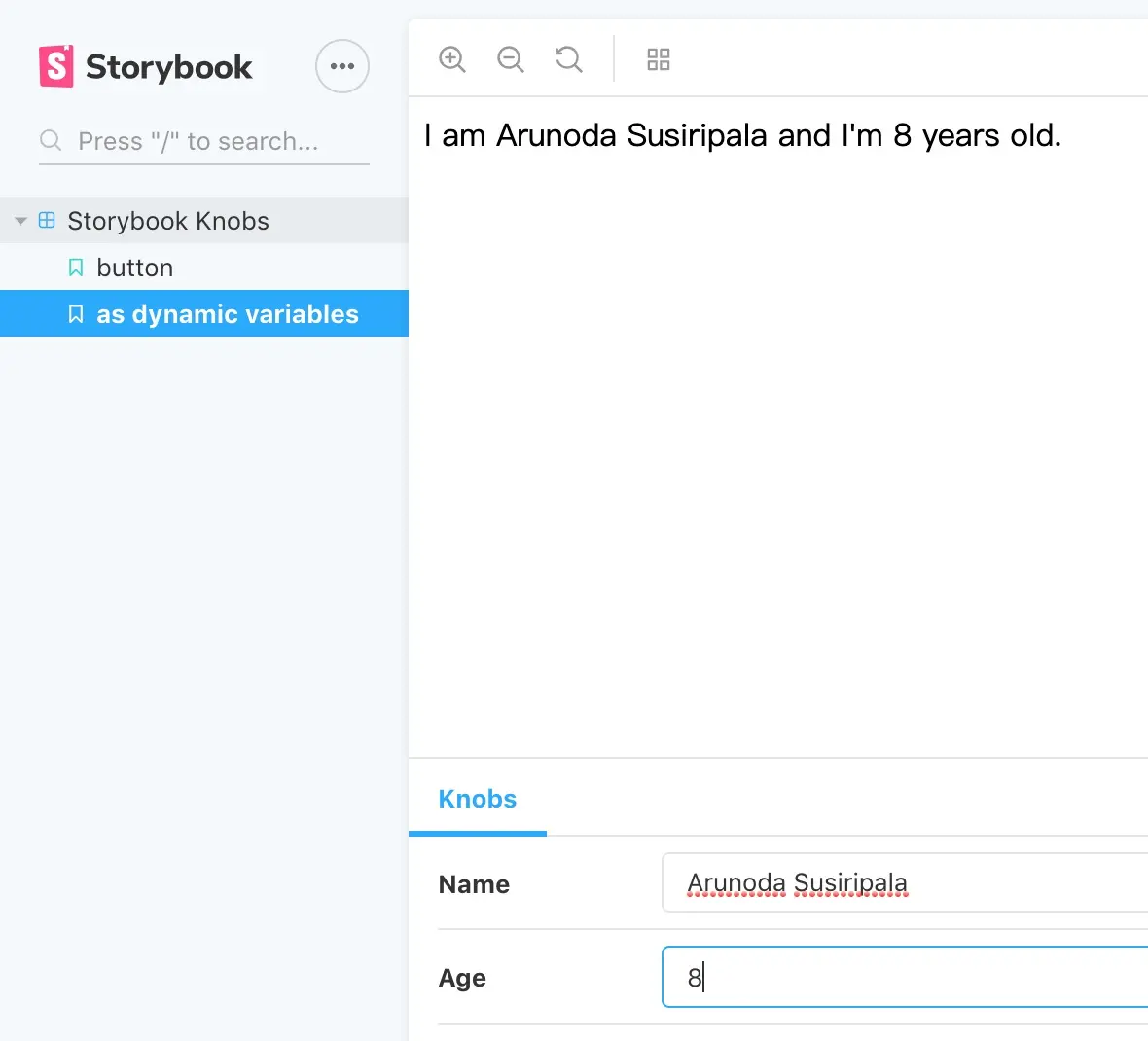Click the rendered preview sentence text

pos(742,135)
